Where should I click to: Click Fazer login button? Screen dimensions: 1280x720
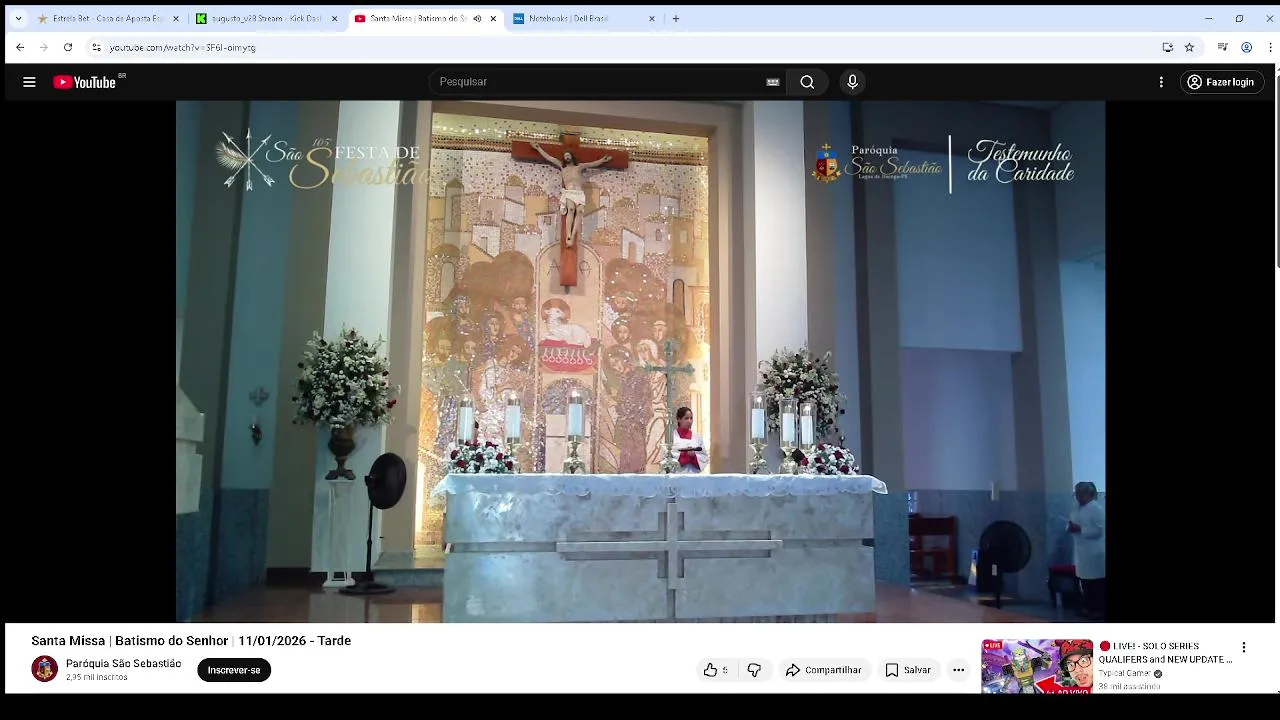pyautogui.click(x=1220, y=82)
